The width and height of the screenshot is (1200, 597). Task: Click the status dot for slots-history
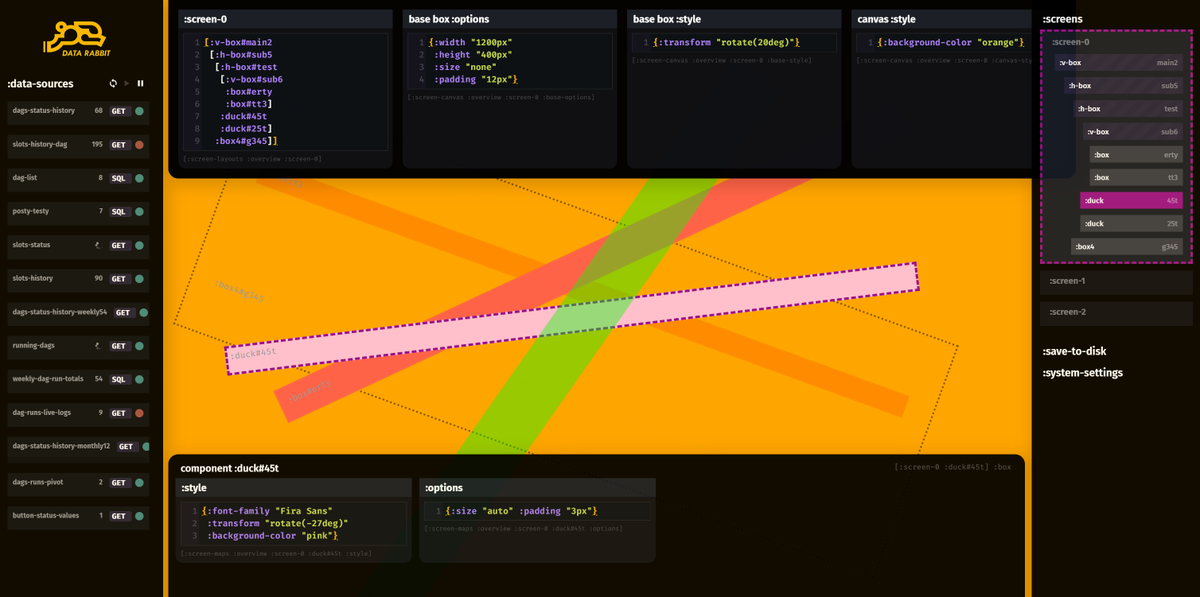coord(139,279)
